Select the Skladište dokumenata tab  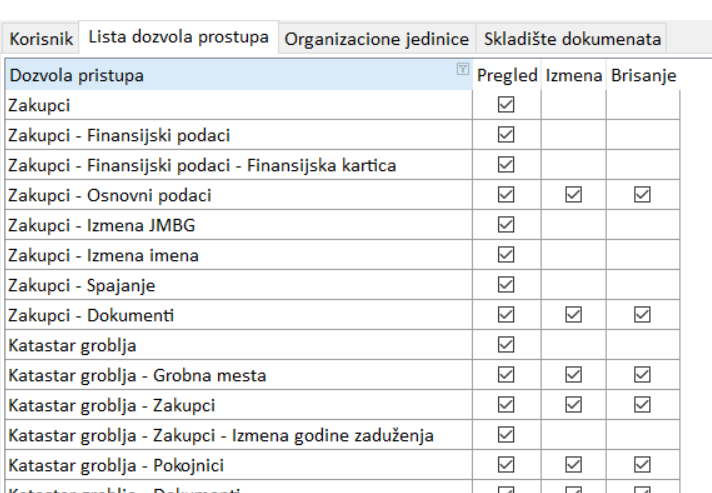tap(572, 39)
